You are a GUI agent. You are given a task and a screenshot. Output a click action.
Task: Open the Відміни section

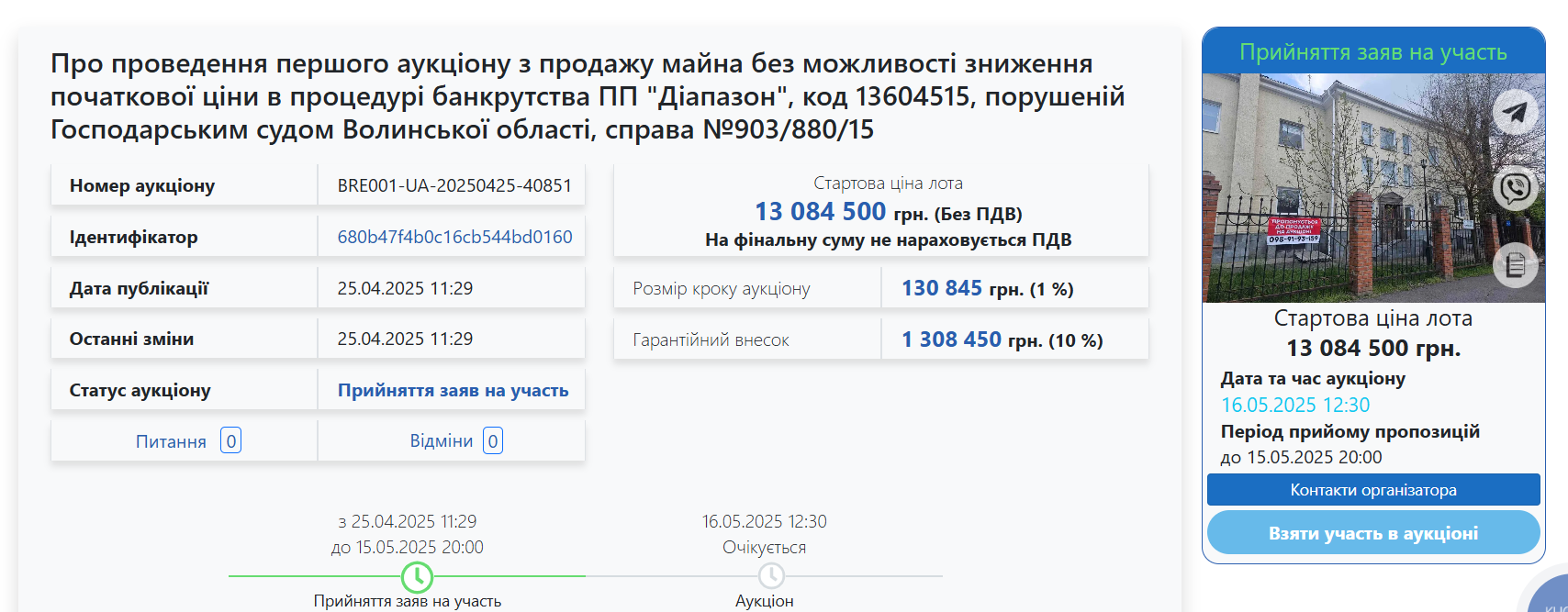click(x=441, y=441)
